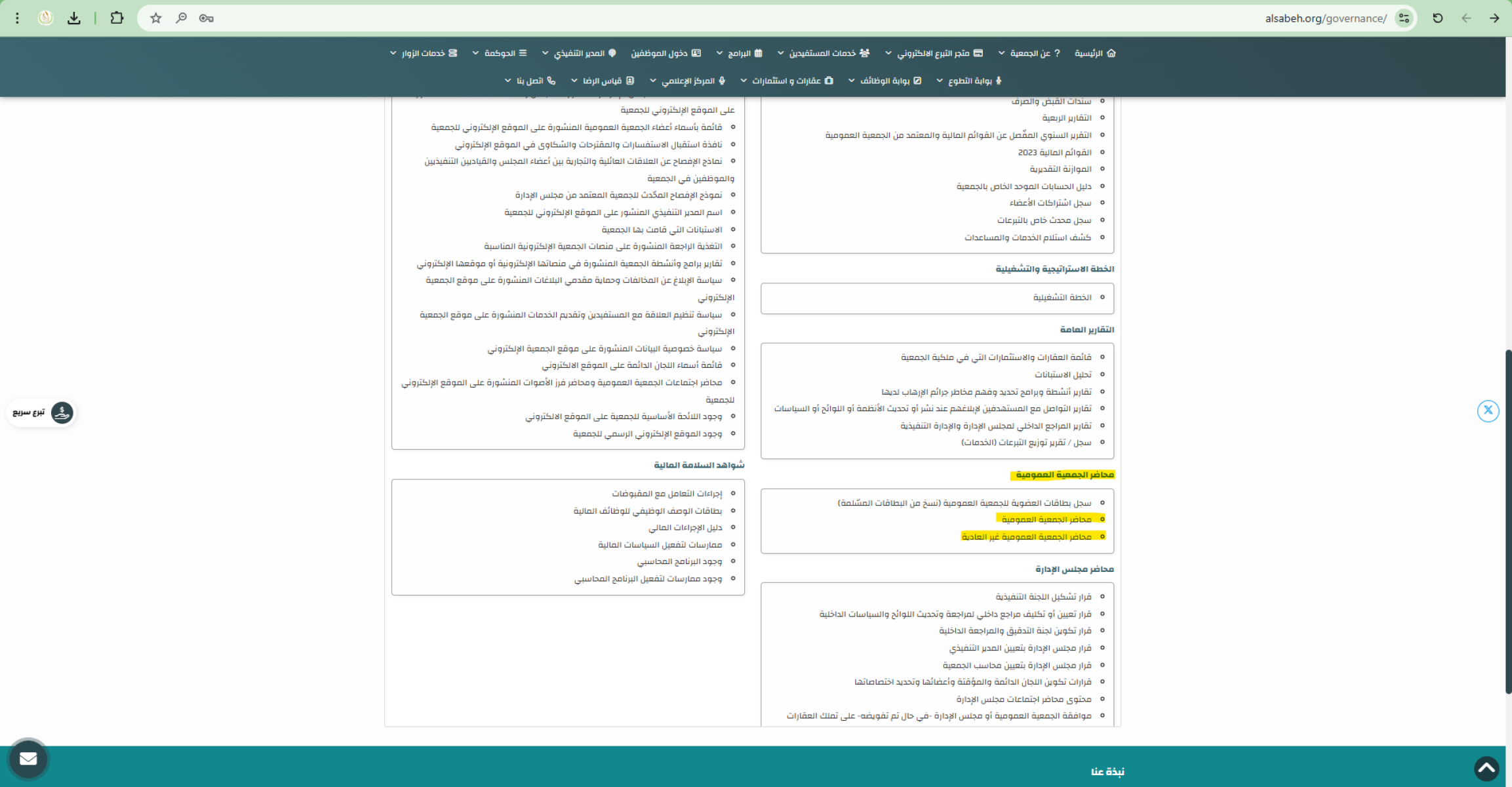
Task: Open the قرار تكوين لجنة التدقيق والمراجعة الداخلية link
Action: point(1015,630)
